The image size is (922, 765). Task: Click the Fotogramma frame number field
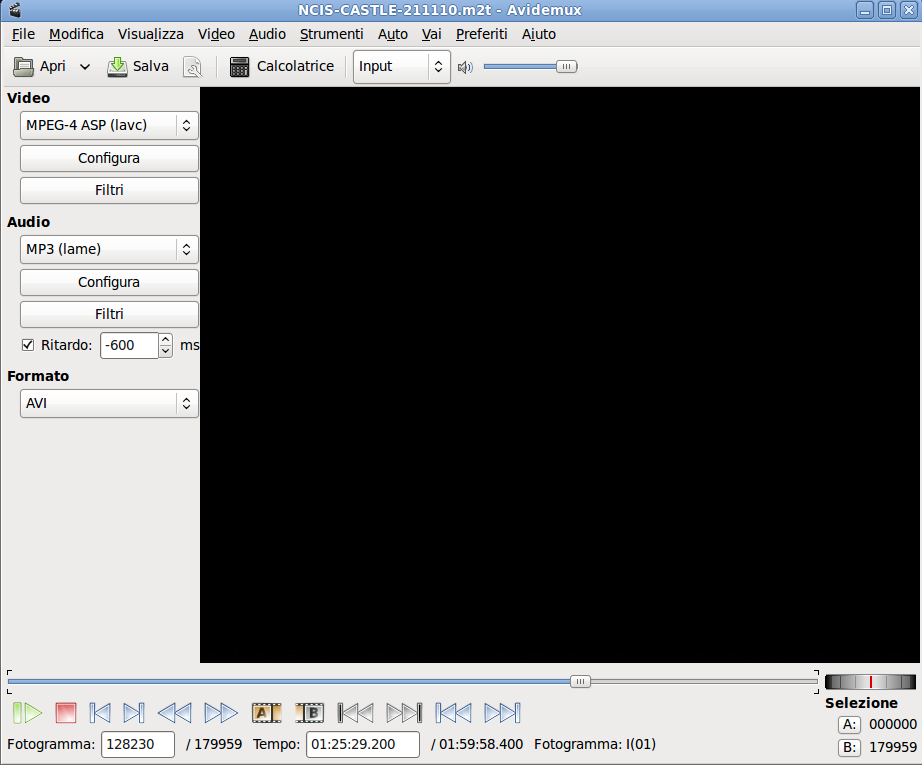[x=138, y=744]
